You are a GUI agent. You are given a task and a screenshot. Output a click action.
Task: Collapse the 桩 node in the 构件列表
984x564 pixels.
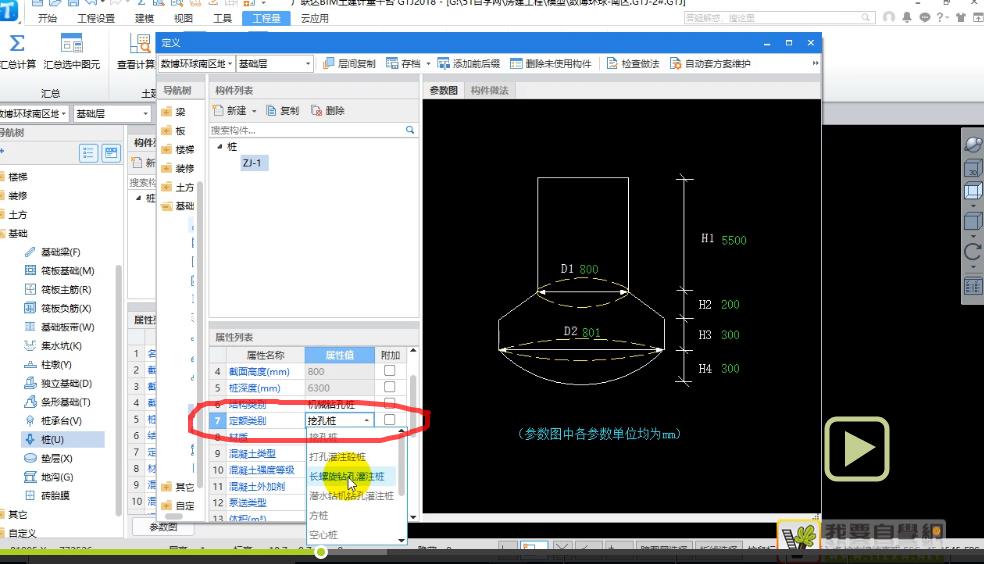pos(220,146)
